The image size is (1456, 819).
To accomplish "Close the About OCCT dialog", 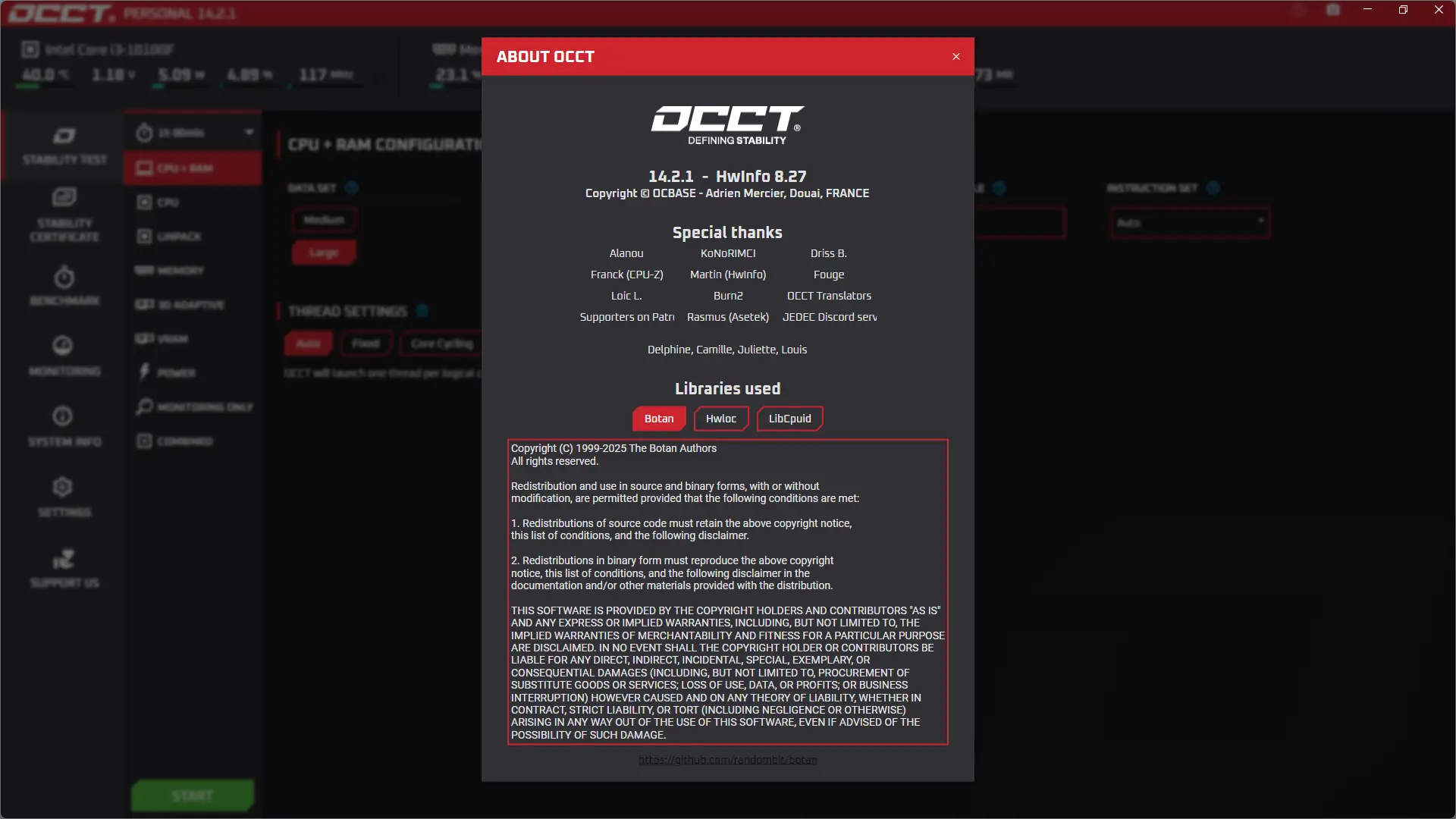I will click(955, 57).
